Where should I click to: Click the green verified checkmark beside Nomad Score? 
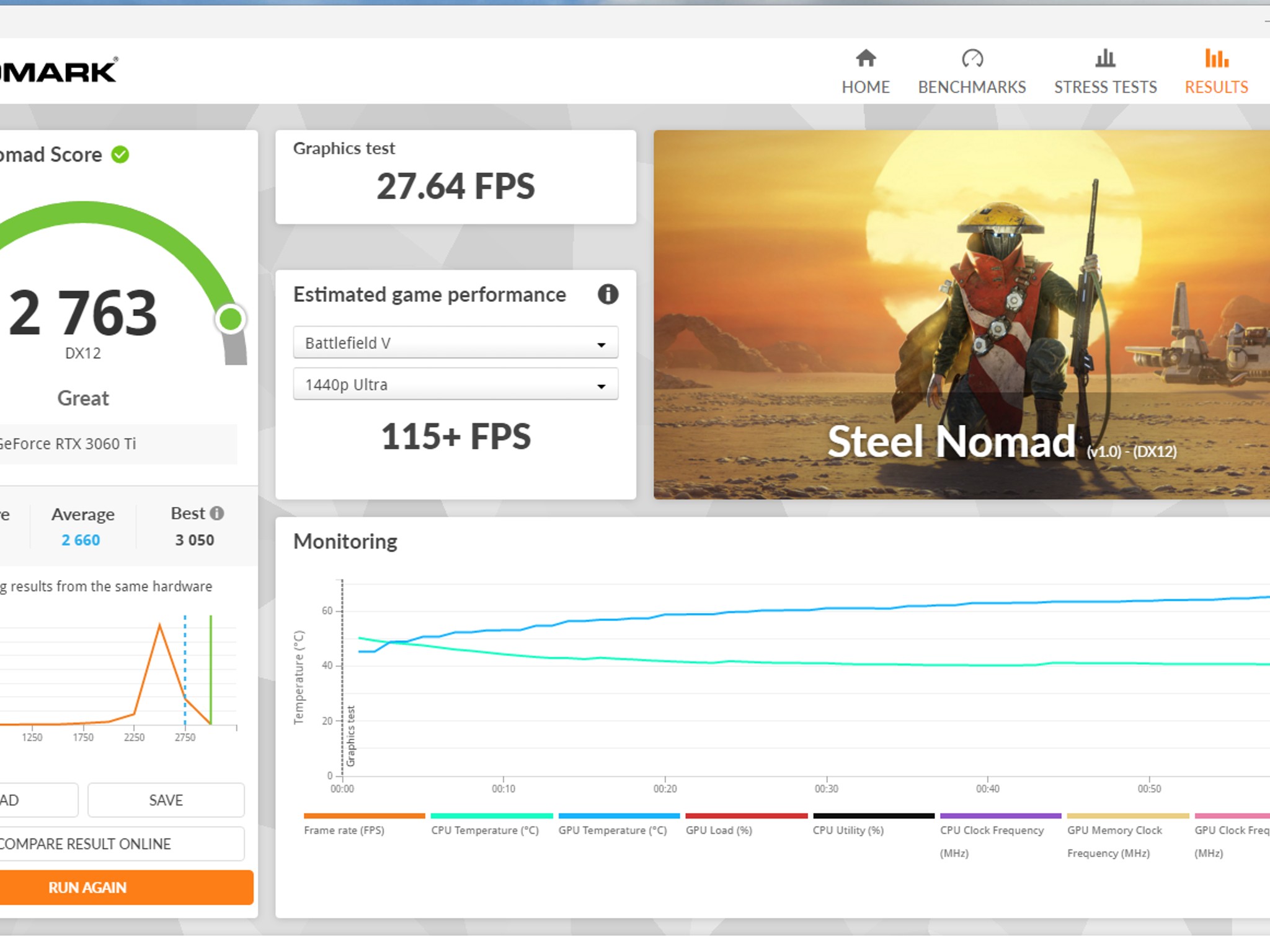click(119, 154)
